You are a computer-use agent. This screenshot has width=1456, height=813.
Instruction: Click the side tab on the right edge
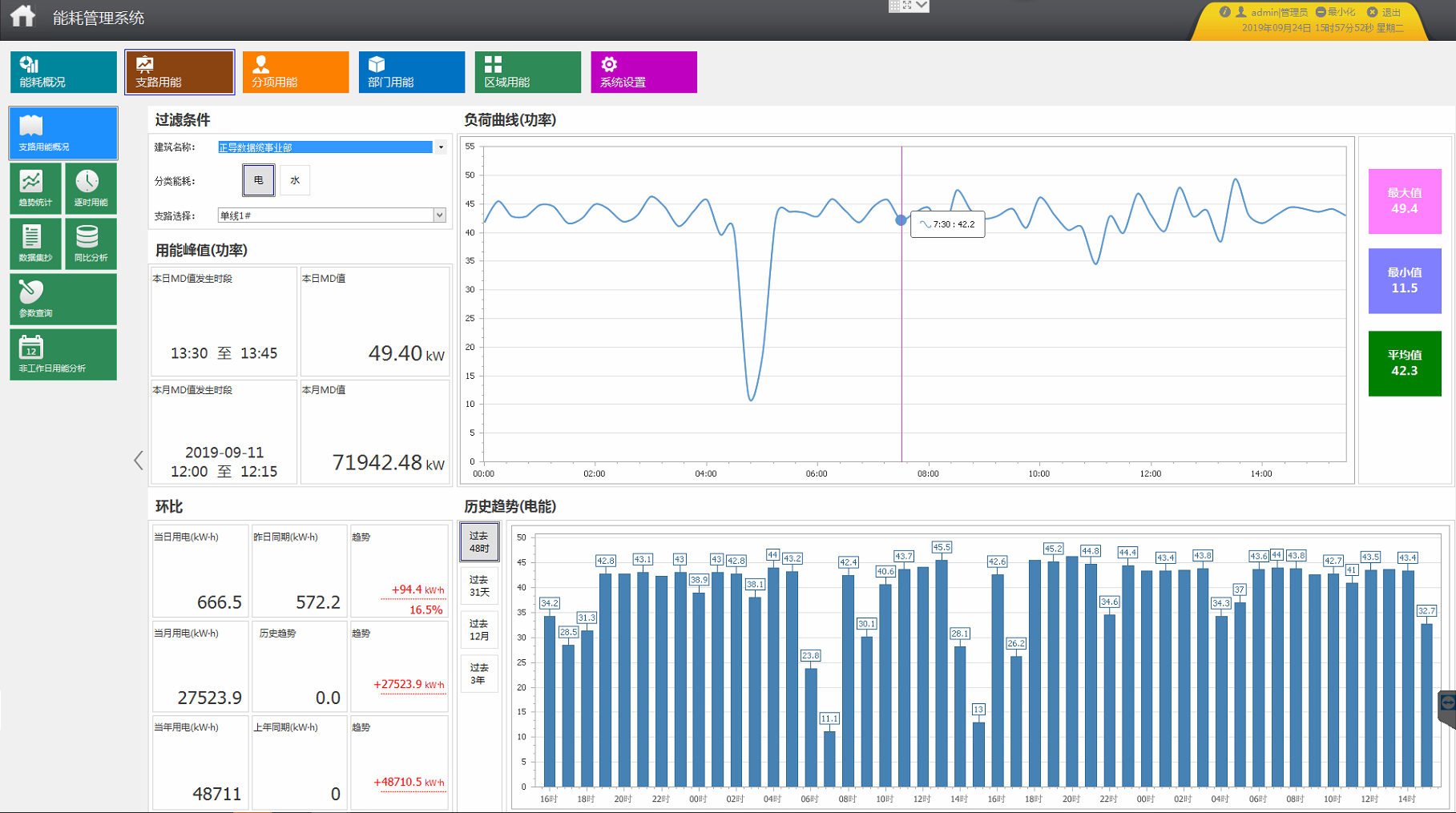(1447, 708)
